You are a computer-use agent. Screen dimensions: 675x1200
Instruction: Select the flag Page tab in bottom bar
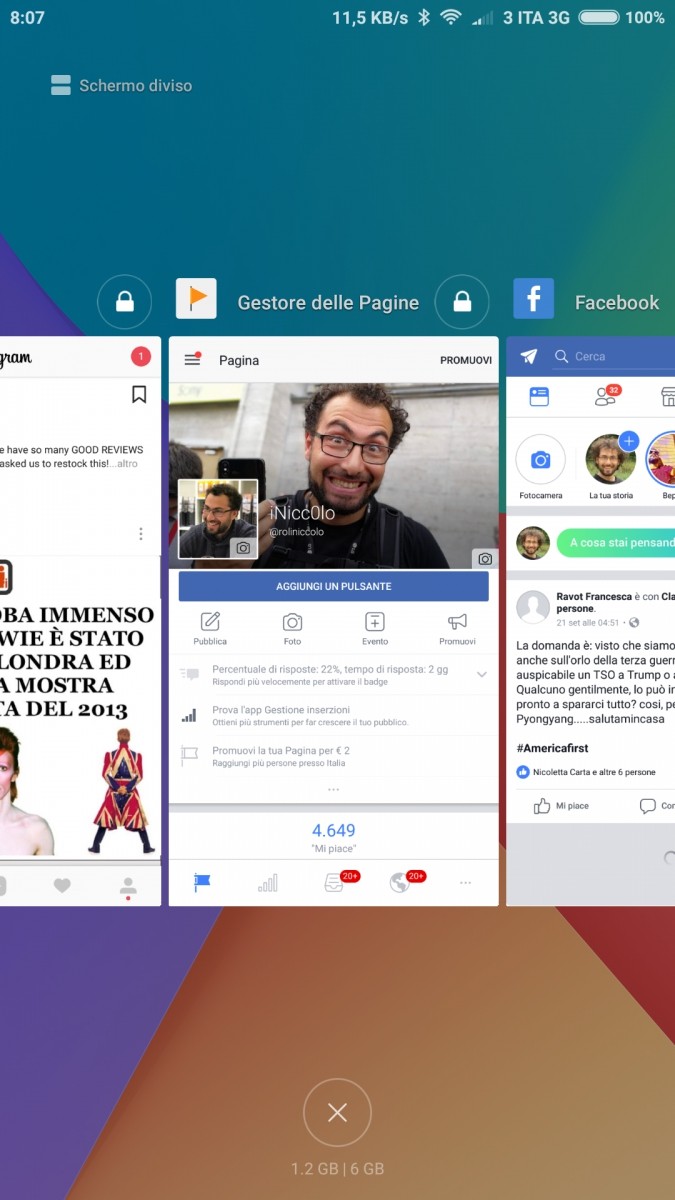coord(202,882)
